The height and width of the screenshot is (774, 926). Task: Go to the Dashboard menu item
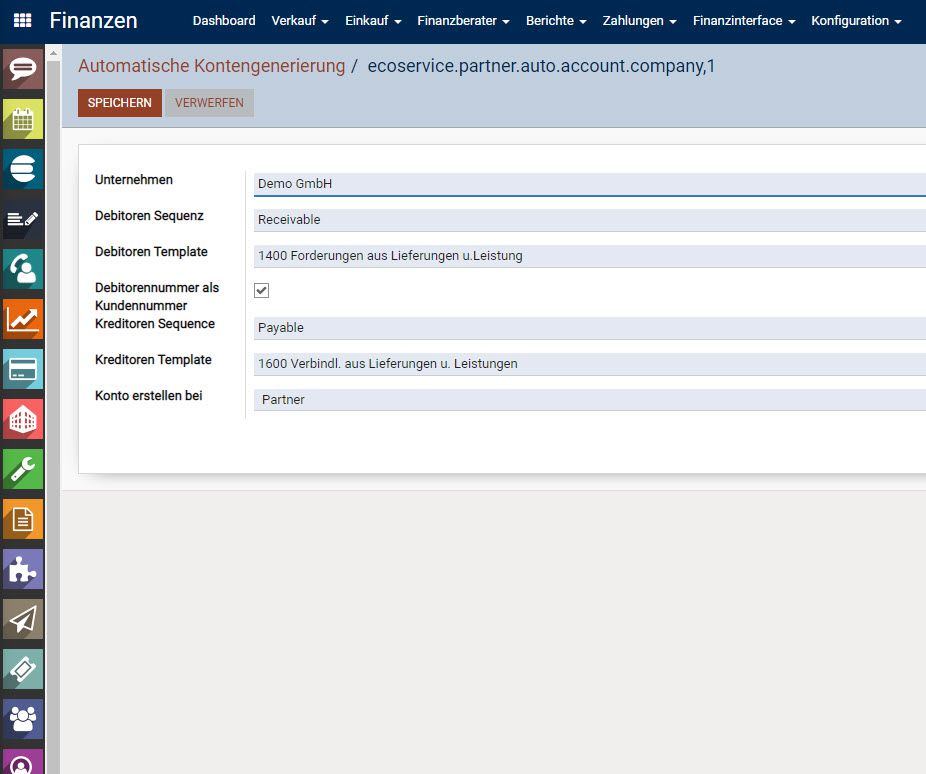(224, 20)
